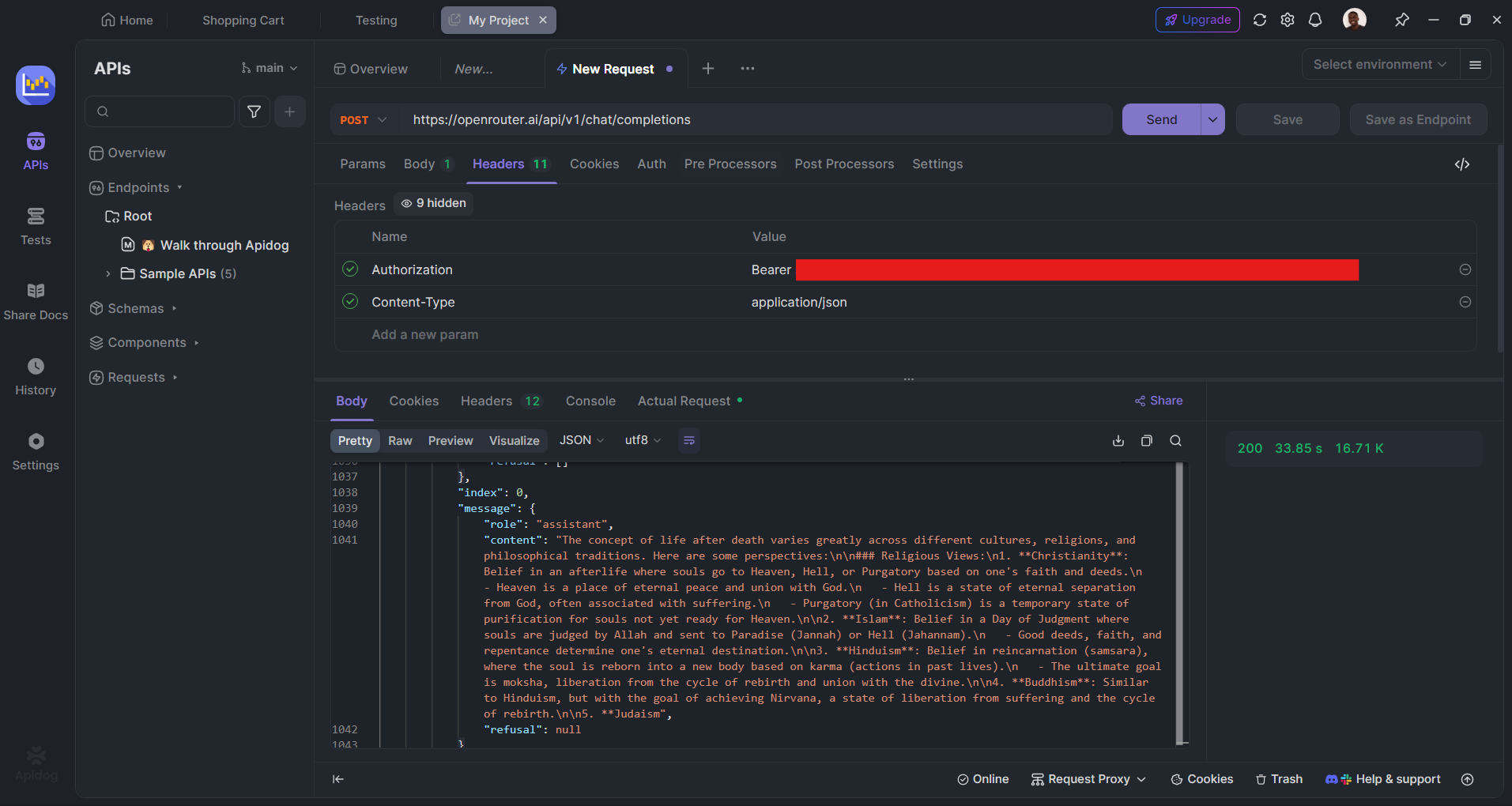Open Settings in the left sidebar

(36, 451)
